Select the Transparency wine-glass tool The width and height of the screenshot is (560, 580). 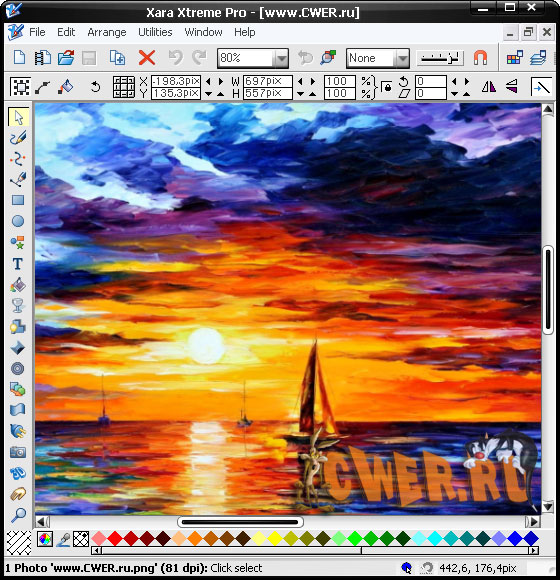click(17, 306)
